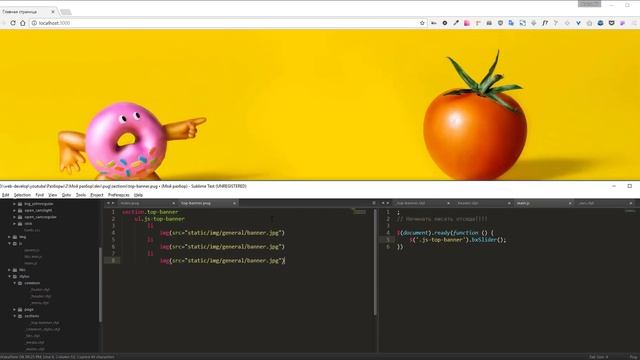640x360 pixels.
Task: Open the View menu
Action: tap(53, 195)
